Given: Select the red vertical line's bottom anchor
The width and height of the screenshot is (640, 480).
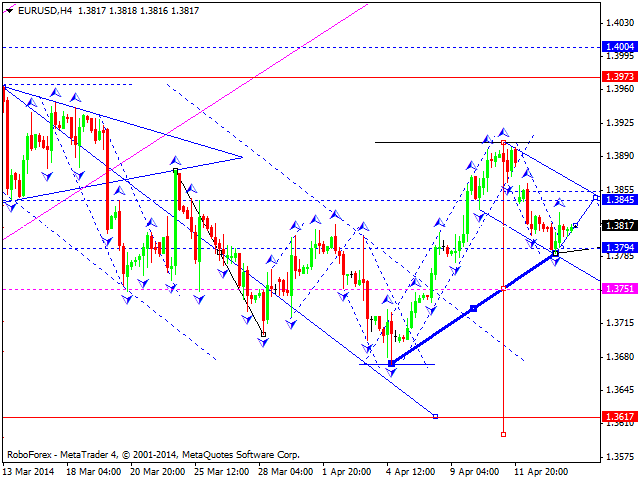Looking at the screenshot, I should click(503, 434).
